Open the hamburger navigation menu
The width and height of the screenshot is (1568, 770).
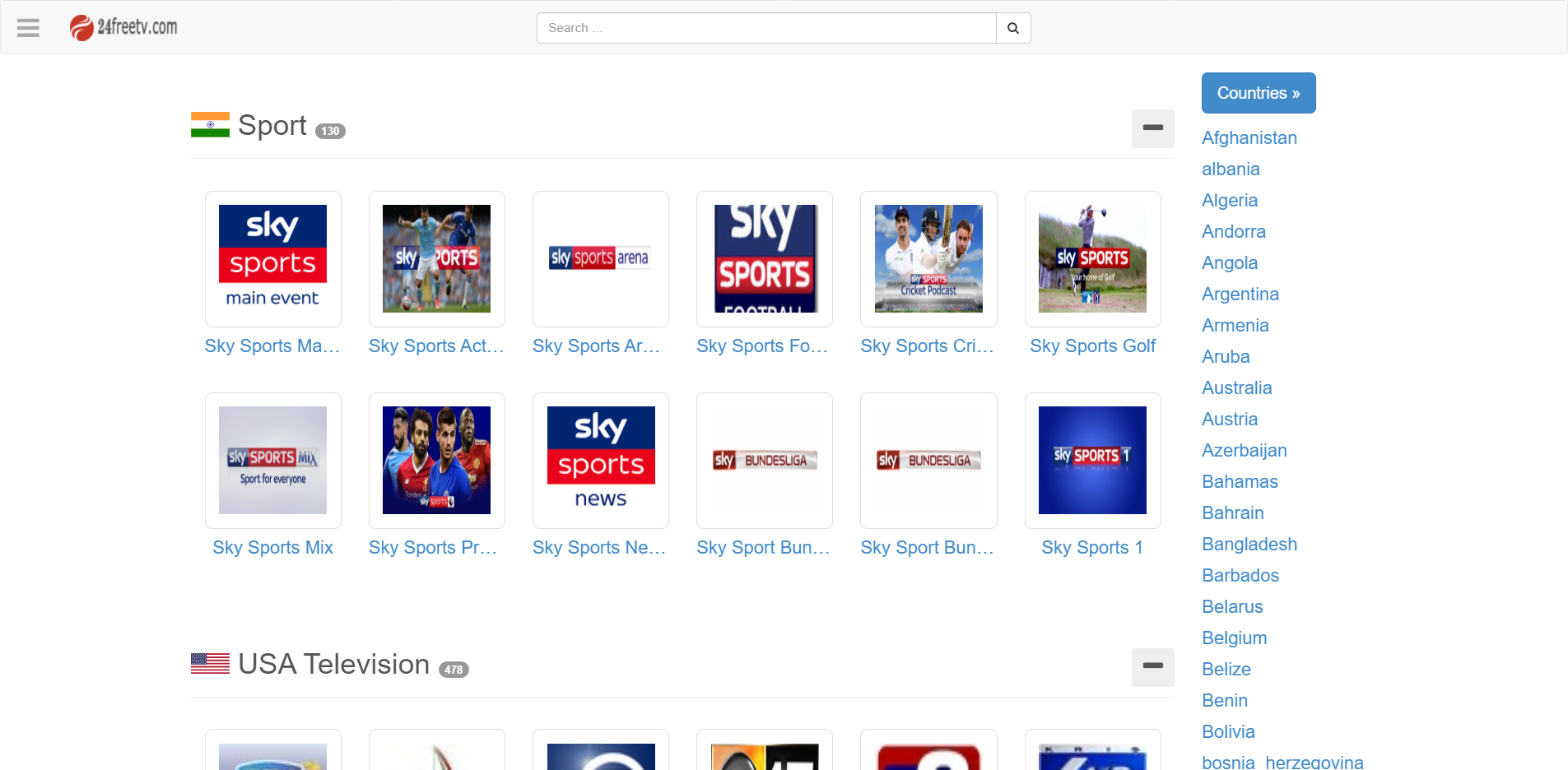click(x=27, y=27)
